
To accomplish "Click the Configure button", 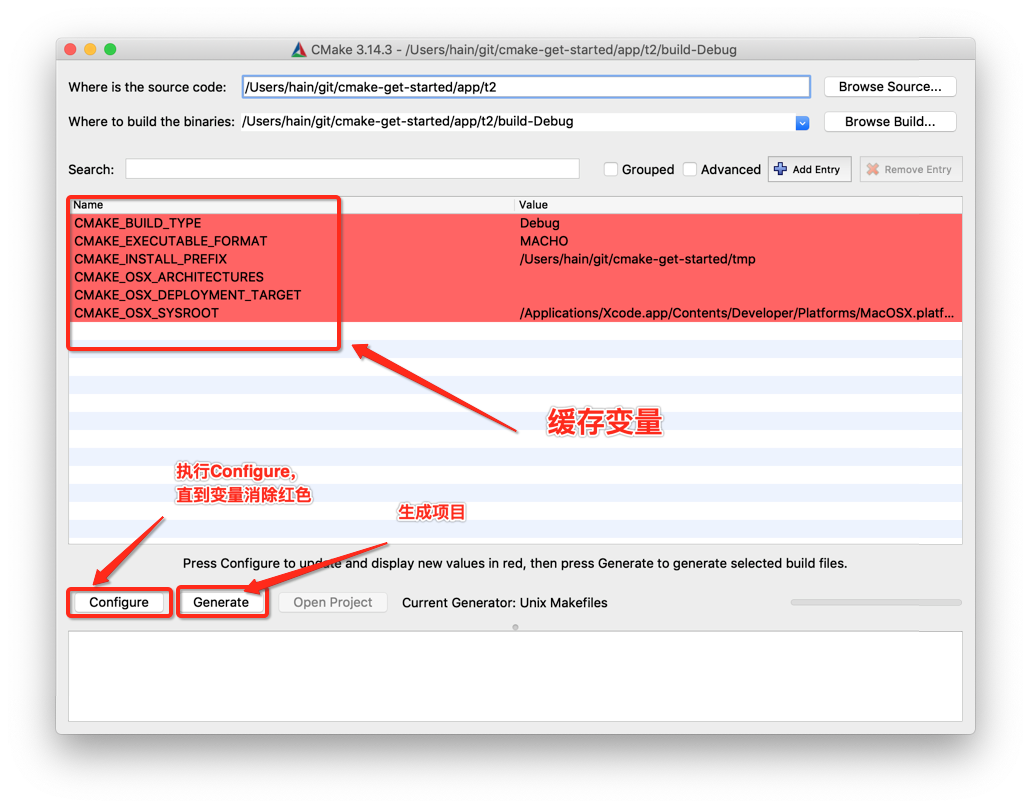I will pyautogui.click(x=119, y=602).
